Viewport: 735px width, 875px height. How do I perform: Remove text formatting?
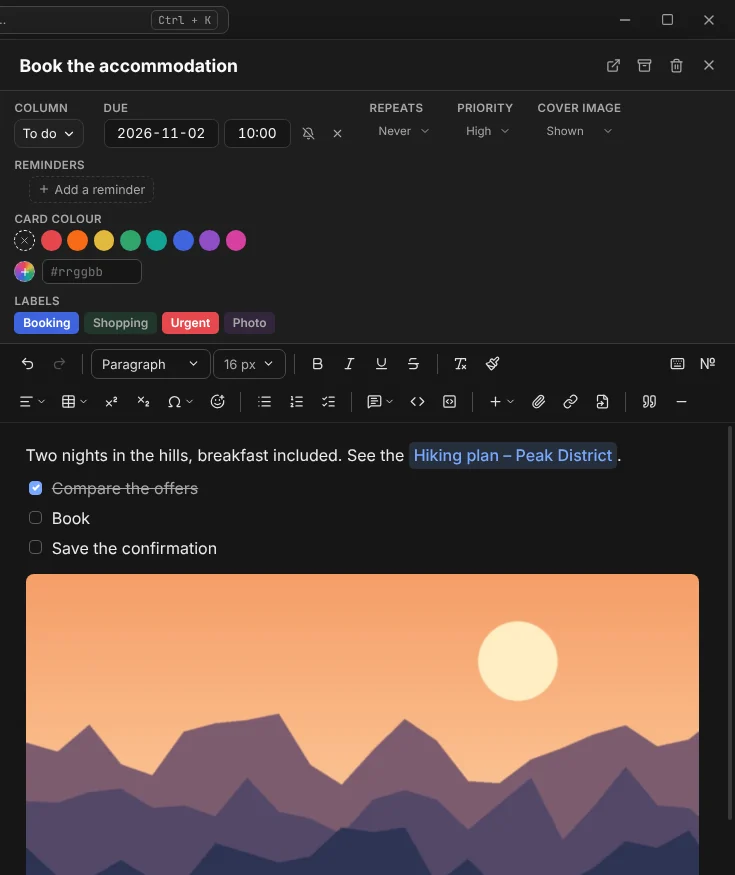[x=460, y=364]
